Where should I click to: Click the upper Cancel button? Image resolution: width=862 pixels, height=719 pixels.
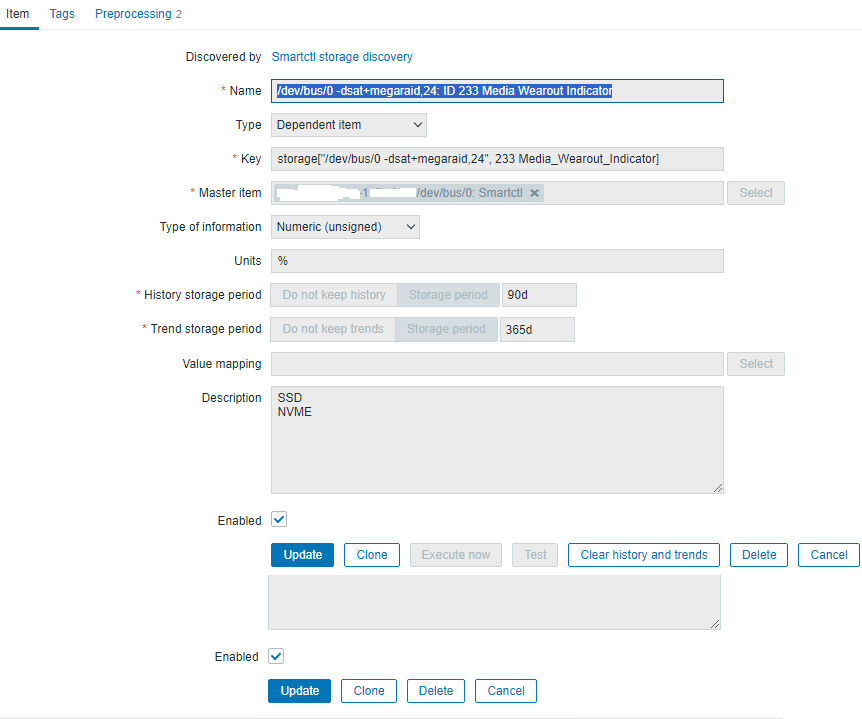pos(828,555)
